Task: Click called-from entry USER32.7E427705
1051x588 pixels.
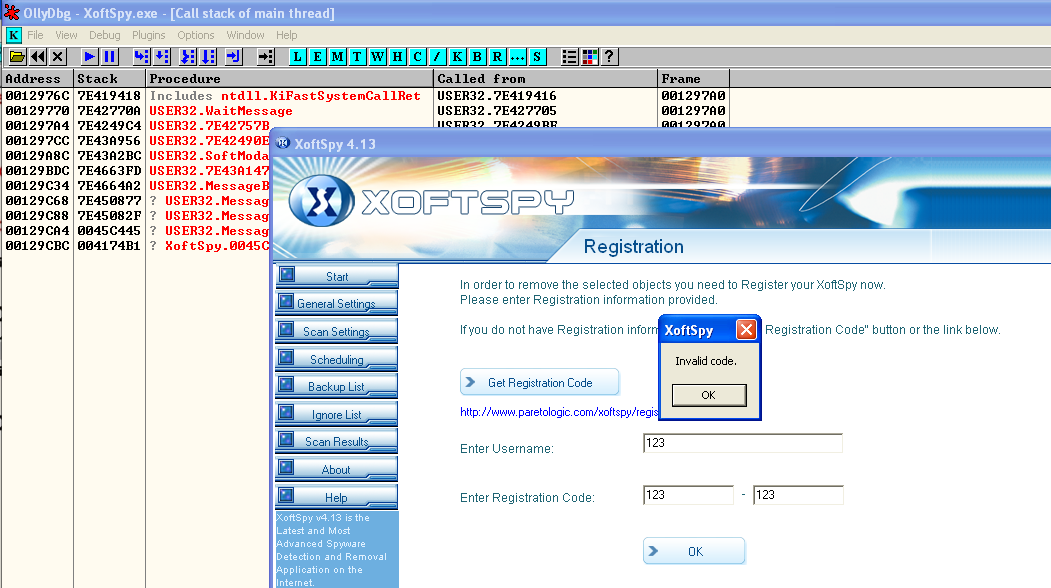Action: (497, 111)
